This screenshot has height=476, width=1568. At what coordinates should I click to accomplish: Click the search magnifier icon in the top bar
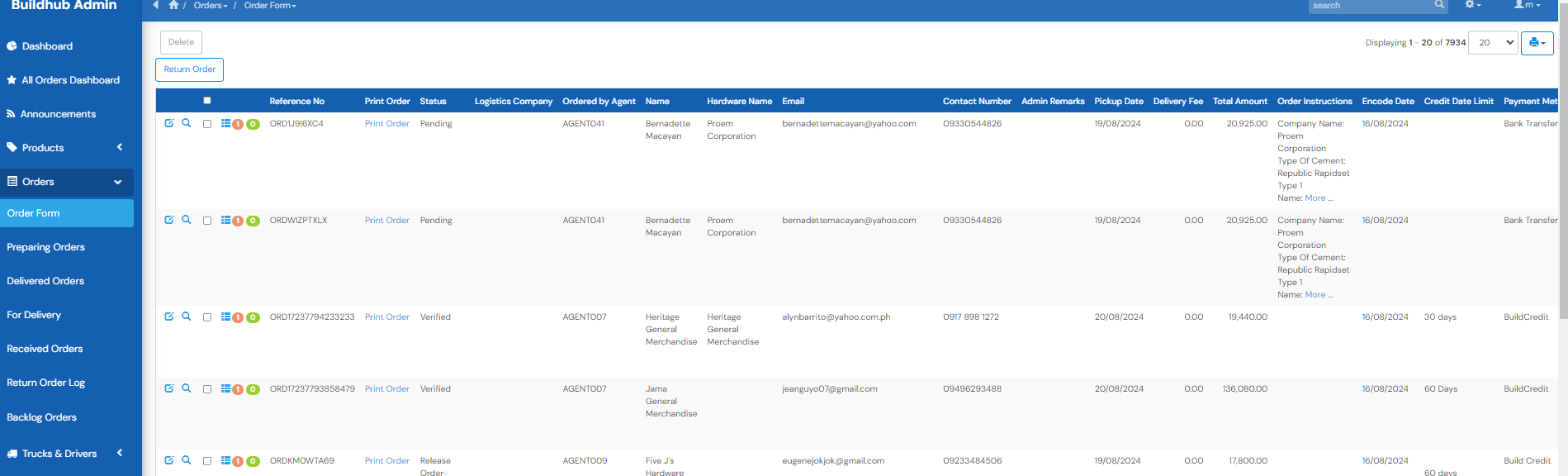pos(1439,5)
